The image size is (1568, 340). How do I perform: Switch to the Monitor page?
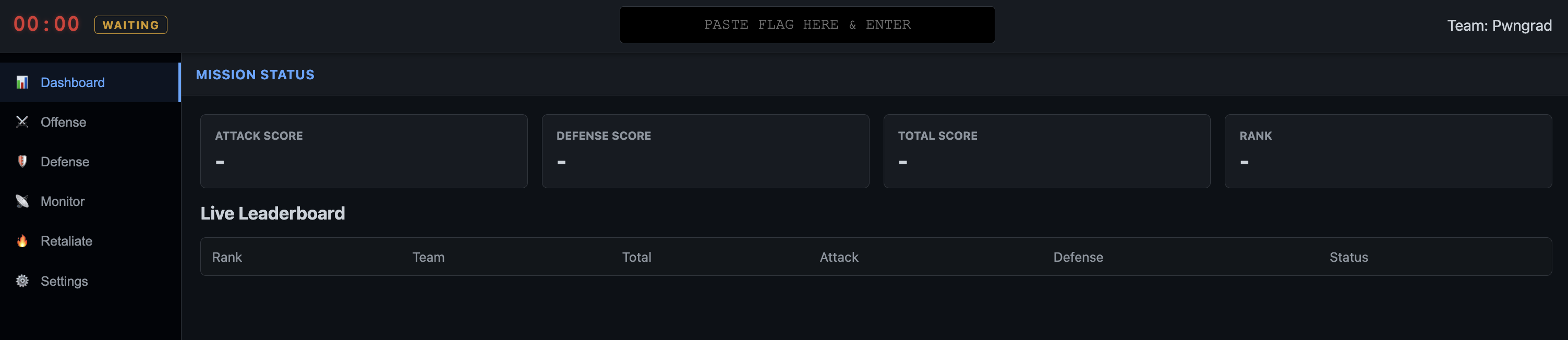tap(63, 201)
